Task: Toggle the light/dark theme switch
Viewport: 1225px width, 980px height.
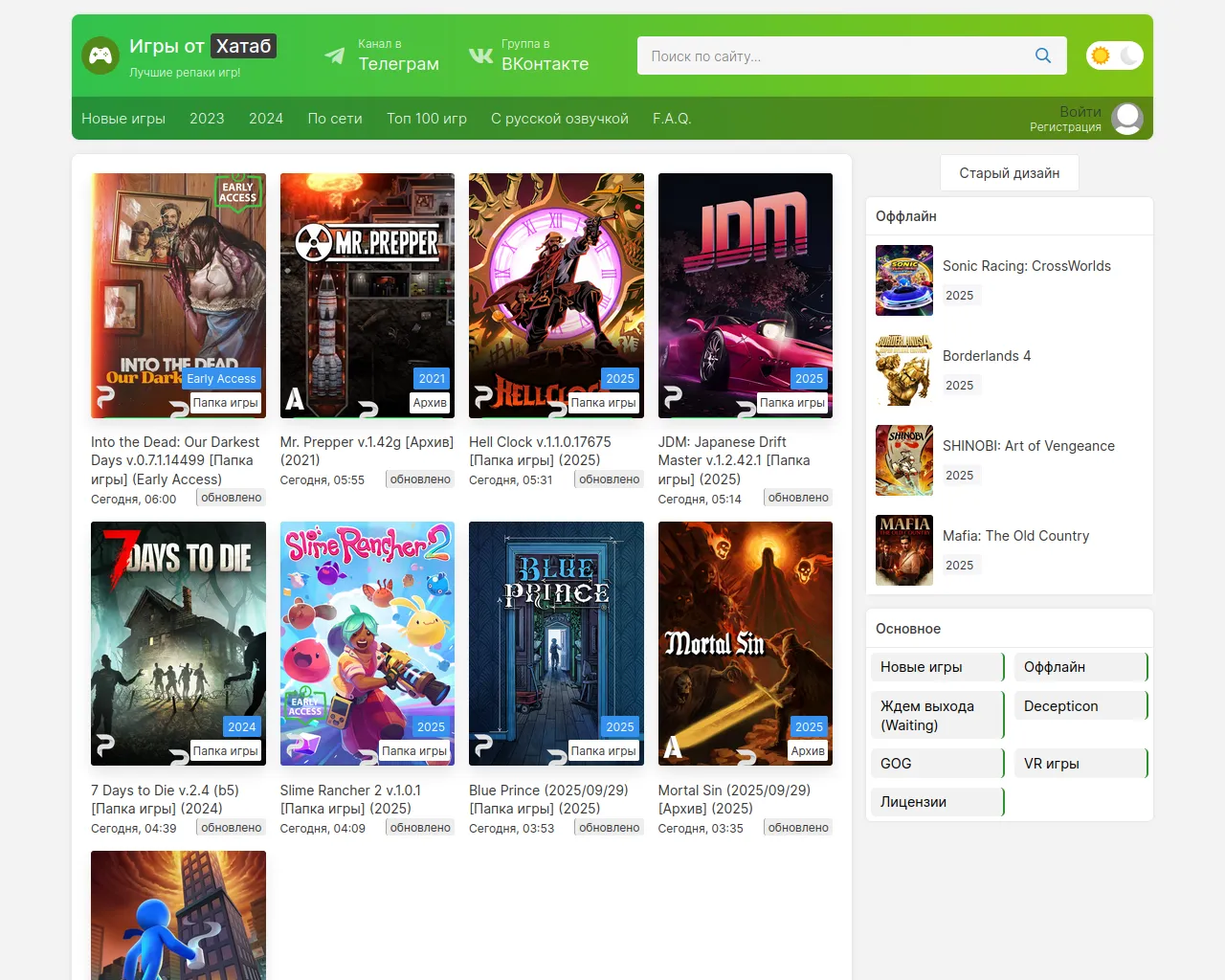Action: [x=1114, y=56]
